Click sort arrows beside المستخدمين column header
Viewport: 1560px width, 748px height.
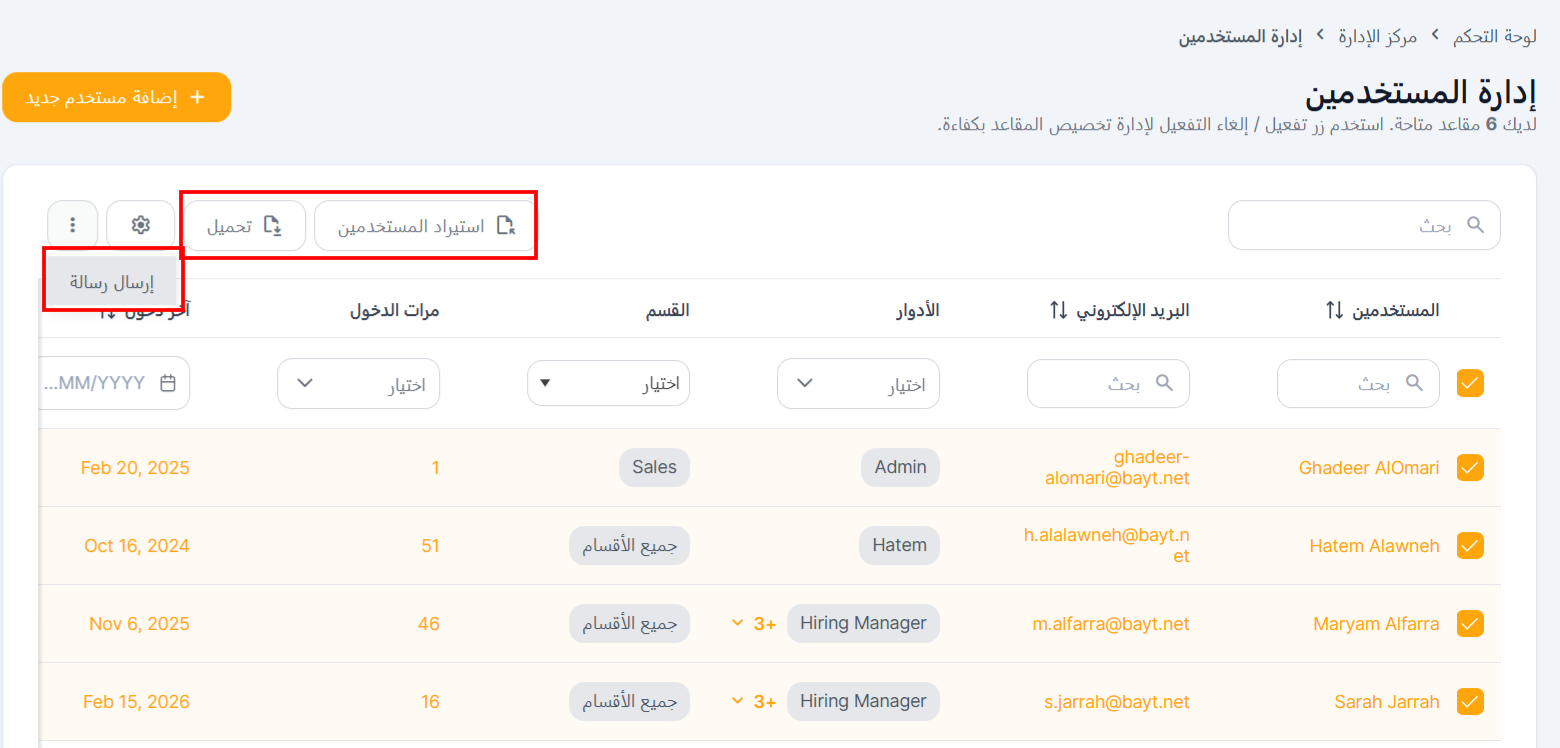pos(1334,310)
